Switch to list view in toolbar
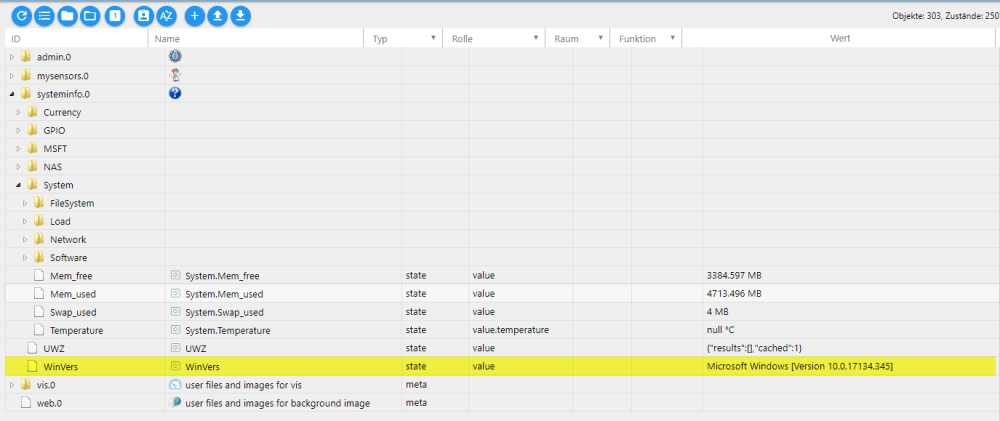Image resolution: width=1000 pixels, height=421 pixels. pos(44,16)
